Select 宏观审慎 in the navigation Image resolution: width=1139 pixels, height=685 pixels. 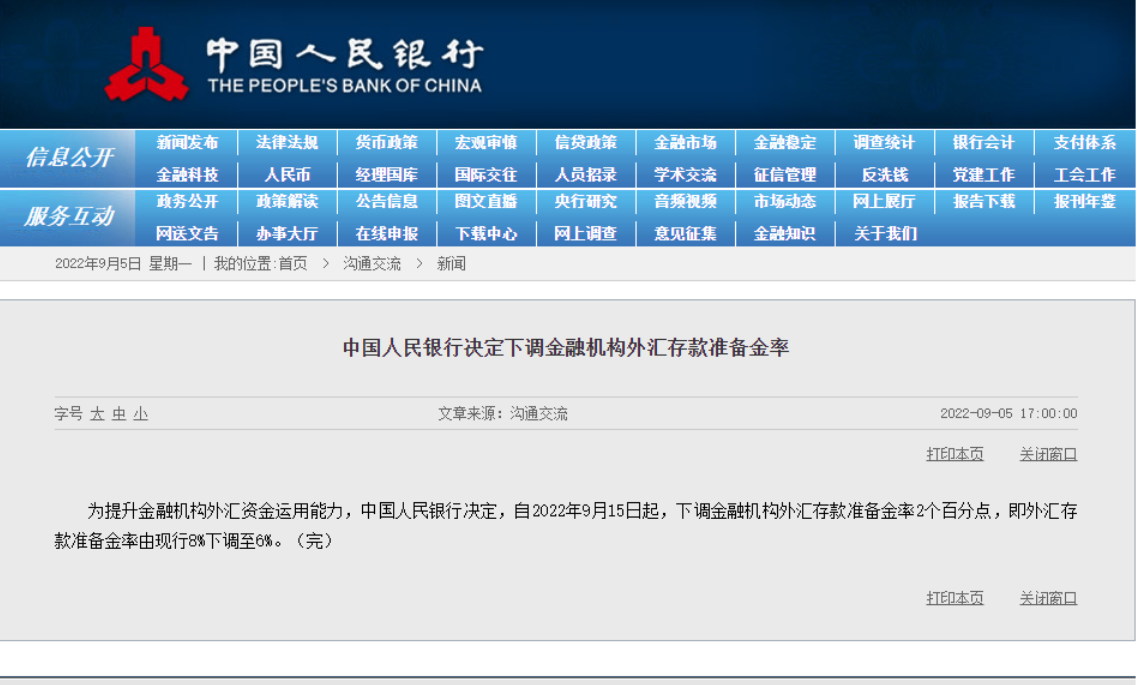pyautogui.click(x=486, y=142)
